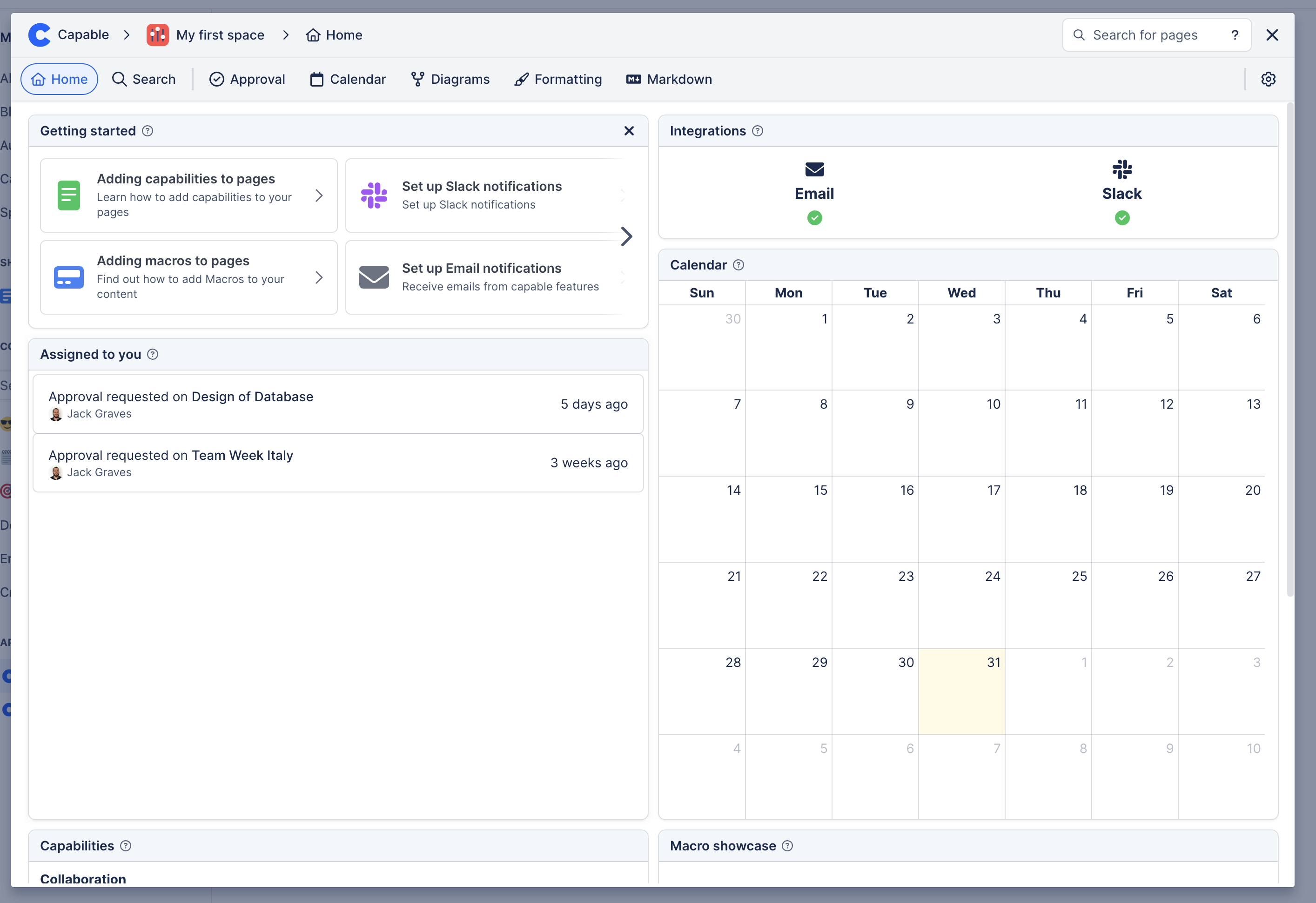Screen dimensions: 1316x903
Task: Click the Wed column header
Action: [961, 293]
